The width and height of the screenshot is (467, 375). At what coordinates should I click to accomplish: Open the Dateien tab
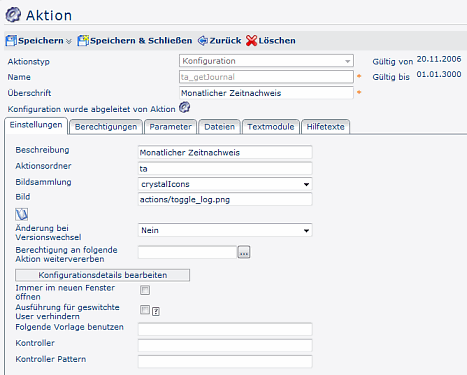[219, 127]
